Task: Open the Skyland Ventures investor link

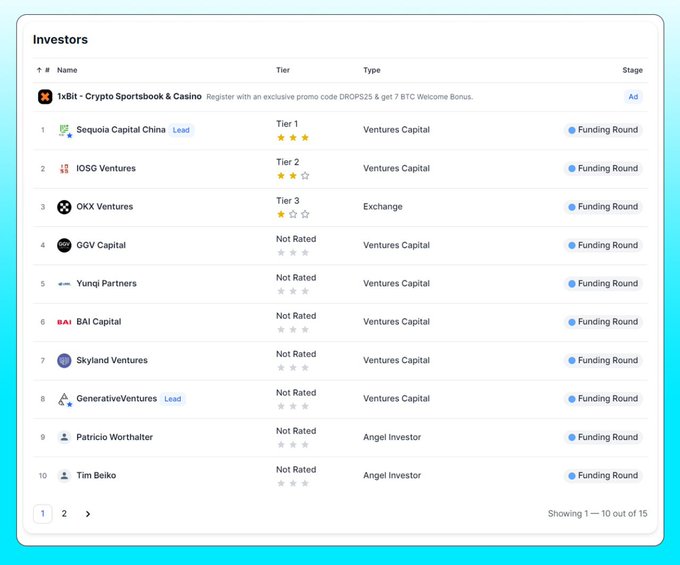Action: coord(112,360)
